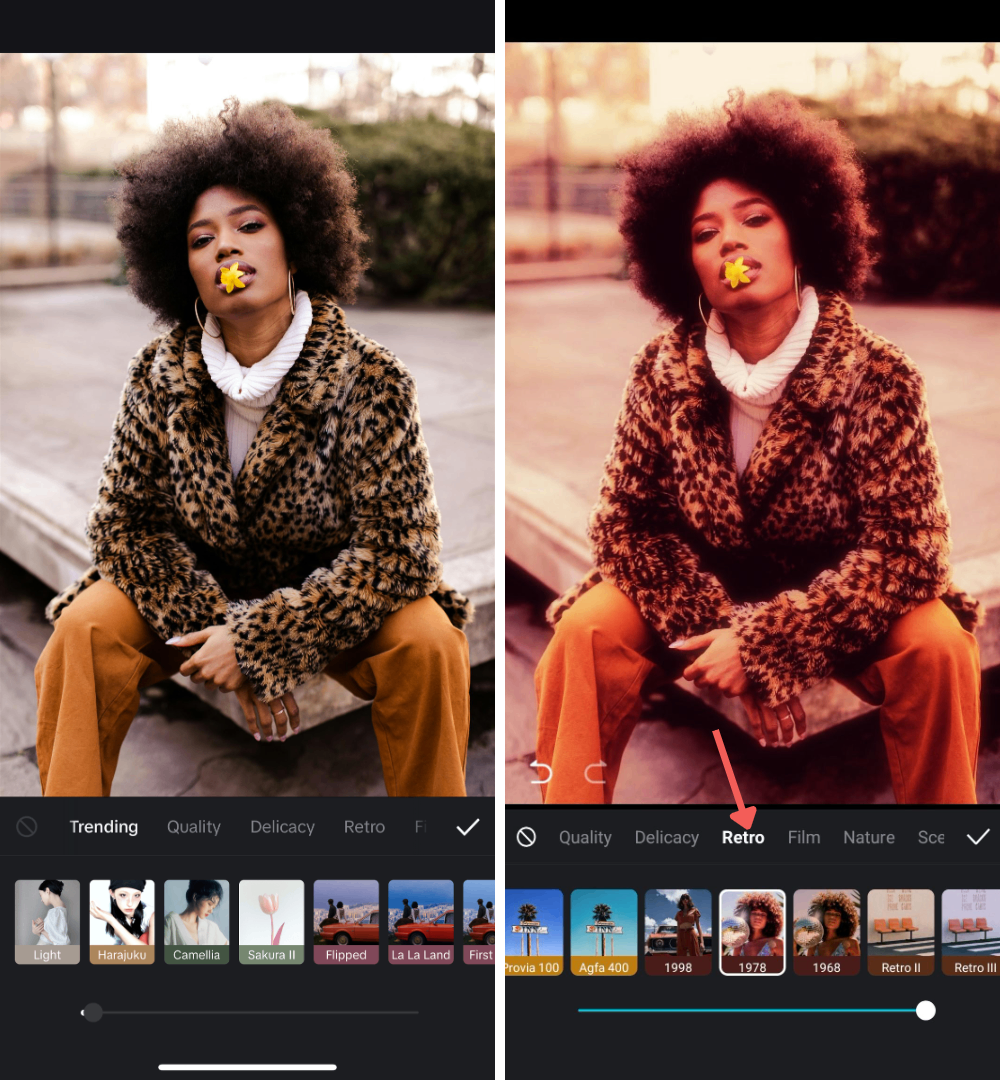The image size is (1000, 1080).
Task: Select the Retro tab in right screen
Action: (x=743, y=838)
